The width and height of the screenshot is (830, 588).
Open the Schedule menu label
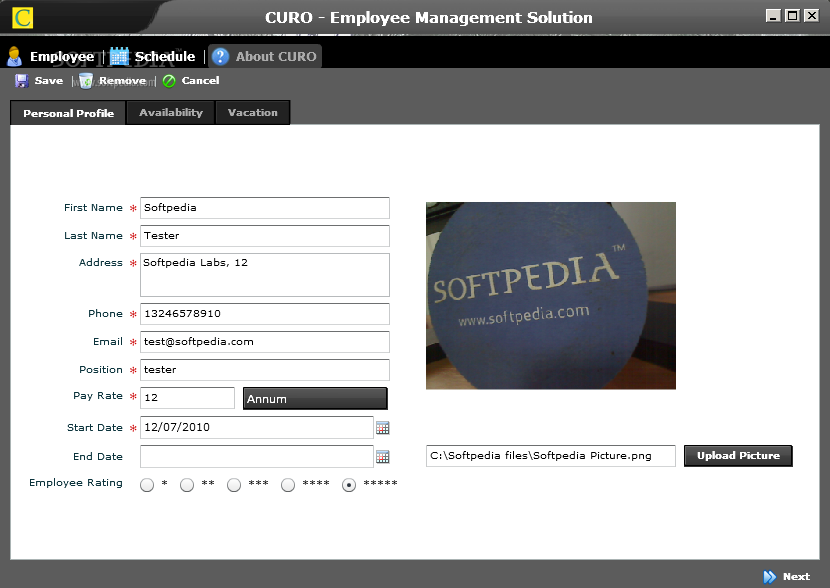165,56
